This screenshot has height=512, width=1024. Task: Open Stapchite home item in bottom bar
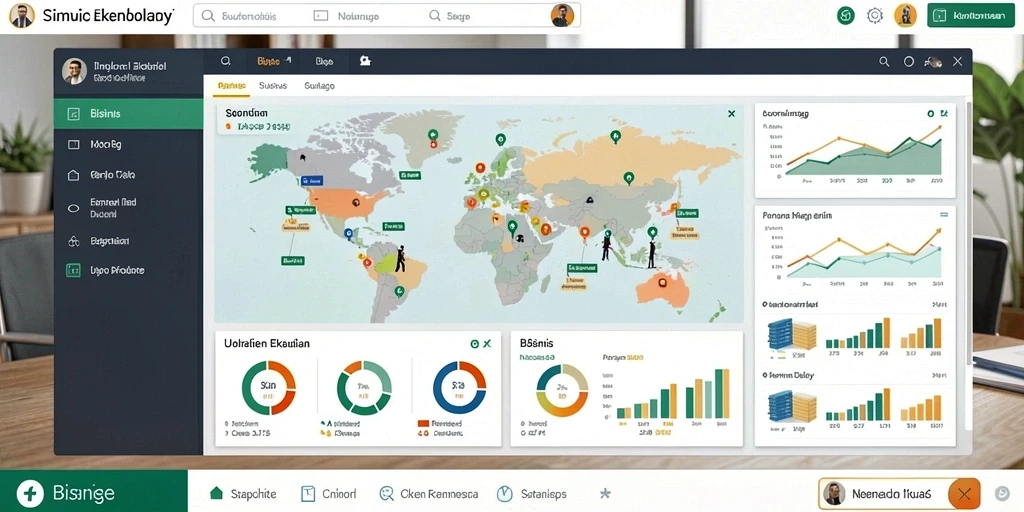pyautogui.click(x=242, y=494)
